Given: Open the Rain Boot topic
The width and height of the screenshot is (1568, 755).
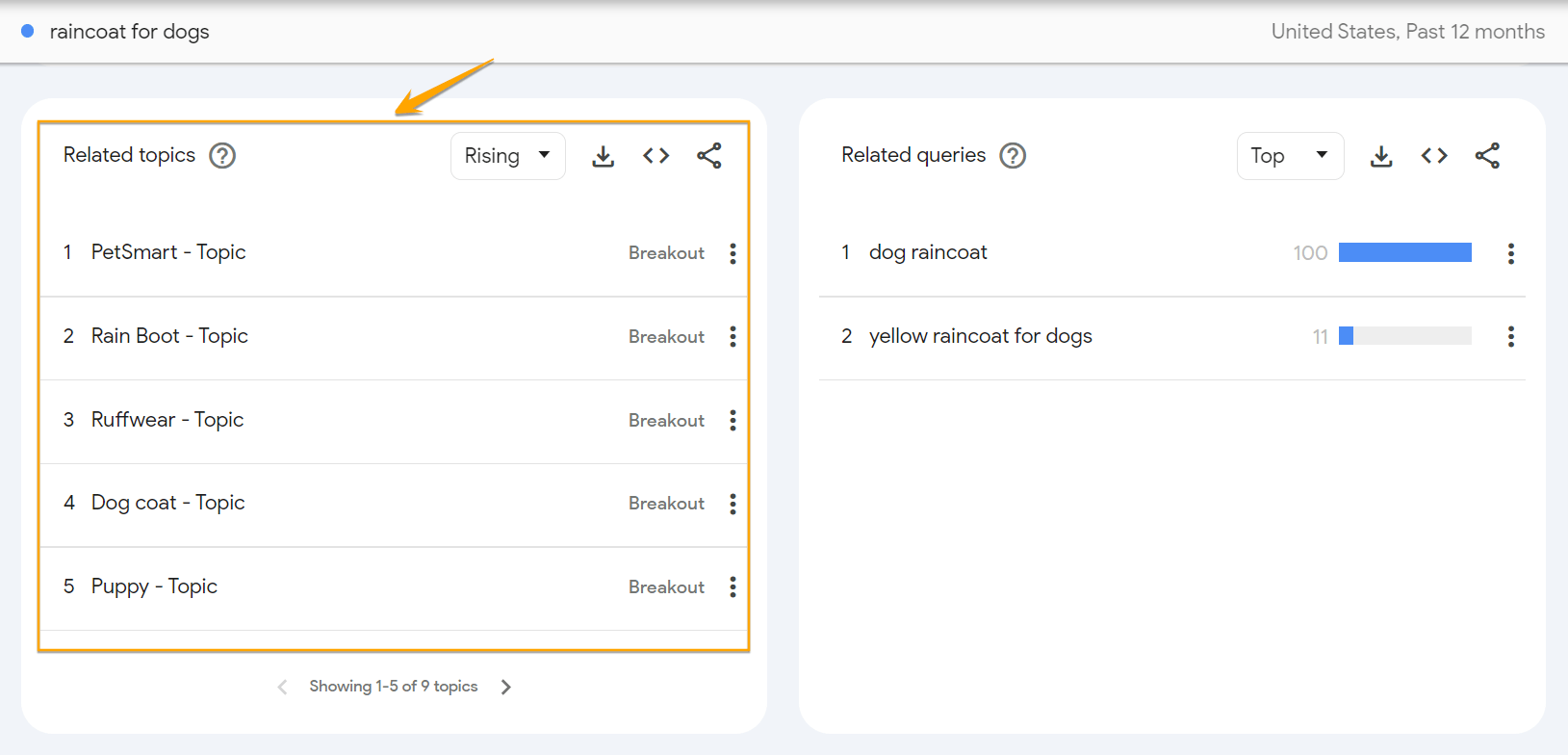Looking at the screenshot, I should (169, 336).
